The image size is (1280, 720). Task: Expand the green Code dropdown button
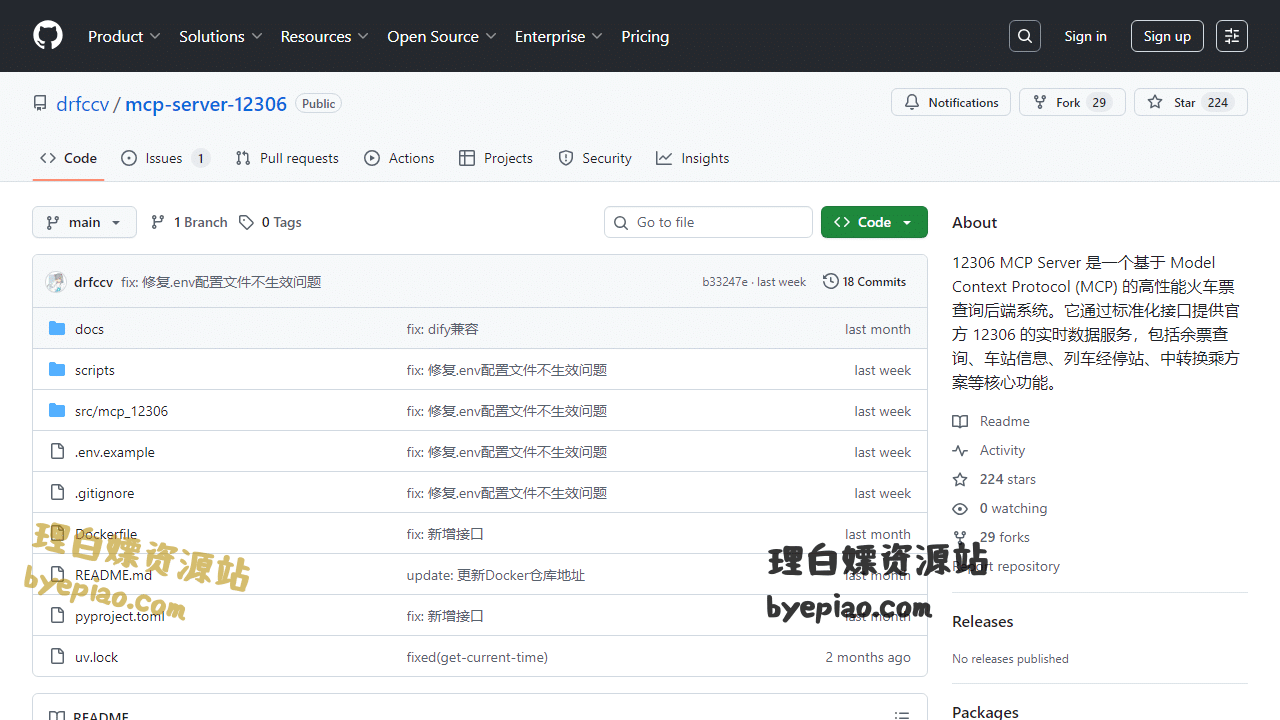pyautogui.click(x=874, y=222)
